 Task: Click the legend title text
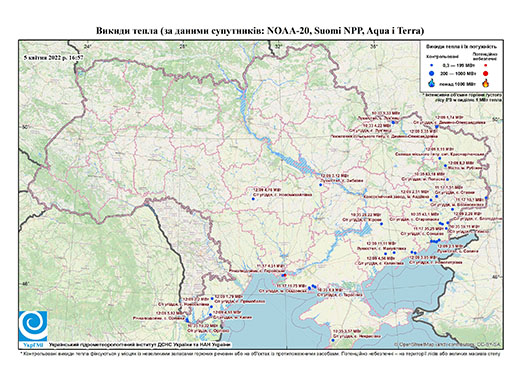coord(461,47)
